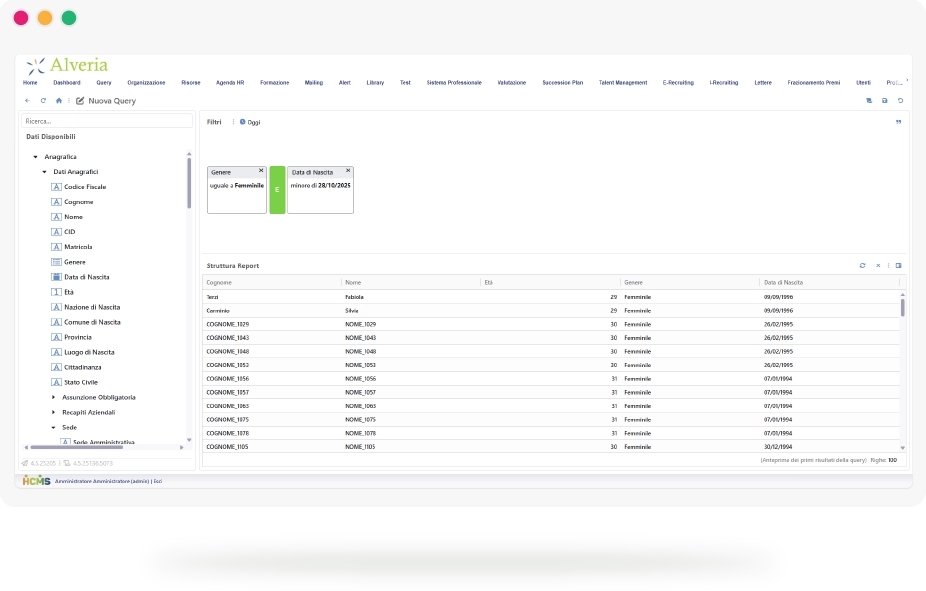Viewport: 926px width, 591px height.
Task: Select the Nome field in the tree
Action: tap(73, 217)
